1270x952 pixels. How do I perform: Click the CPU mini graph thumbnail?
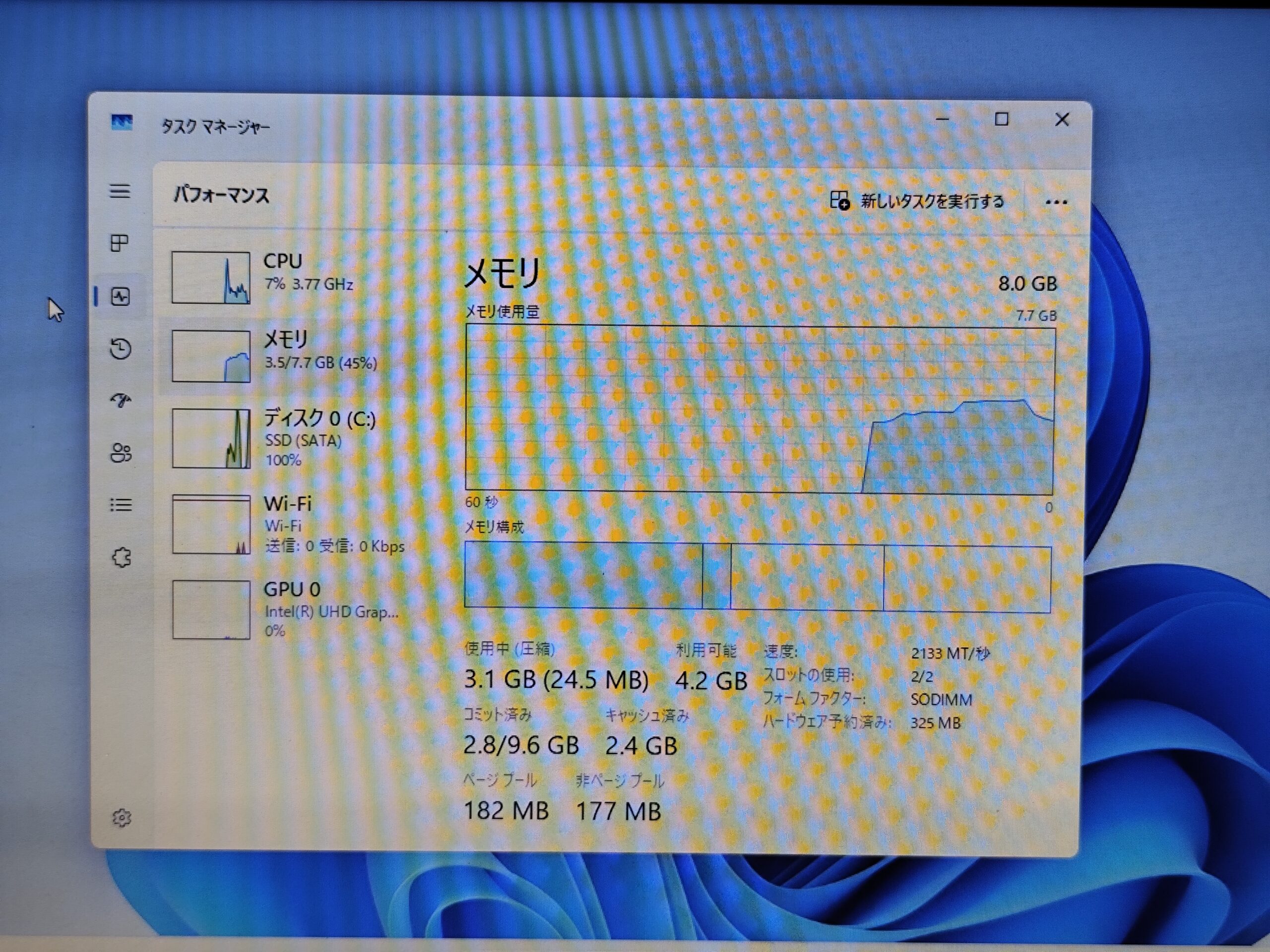click(211, 278)
